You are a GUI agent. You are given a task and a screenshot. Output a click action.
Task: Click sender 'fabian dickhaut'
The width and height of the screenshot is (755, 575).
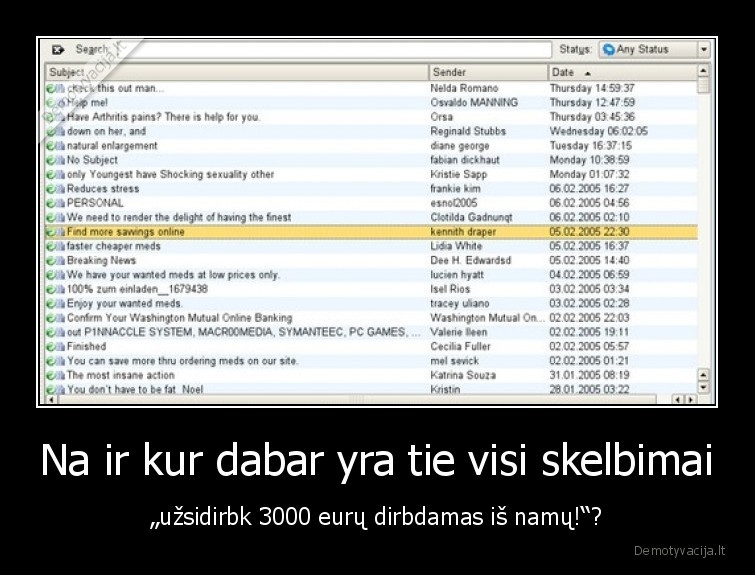click(x=465, y=160)
